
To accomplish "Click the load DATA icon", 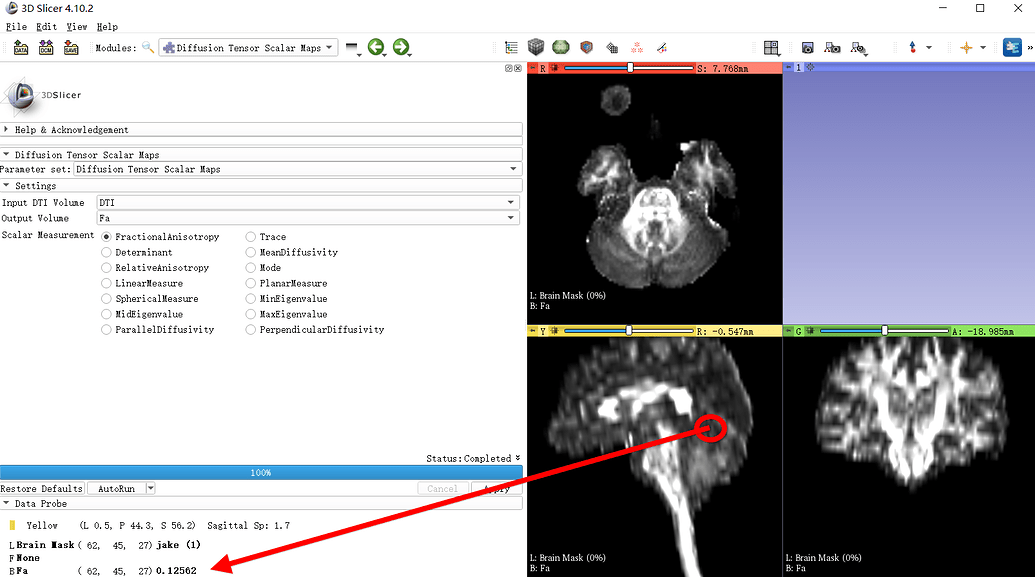I will point(20,47).
